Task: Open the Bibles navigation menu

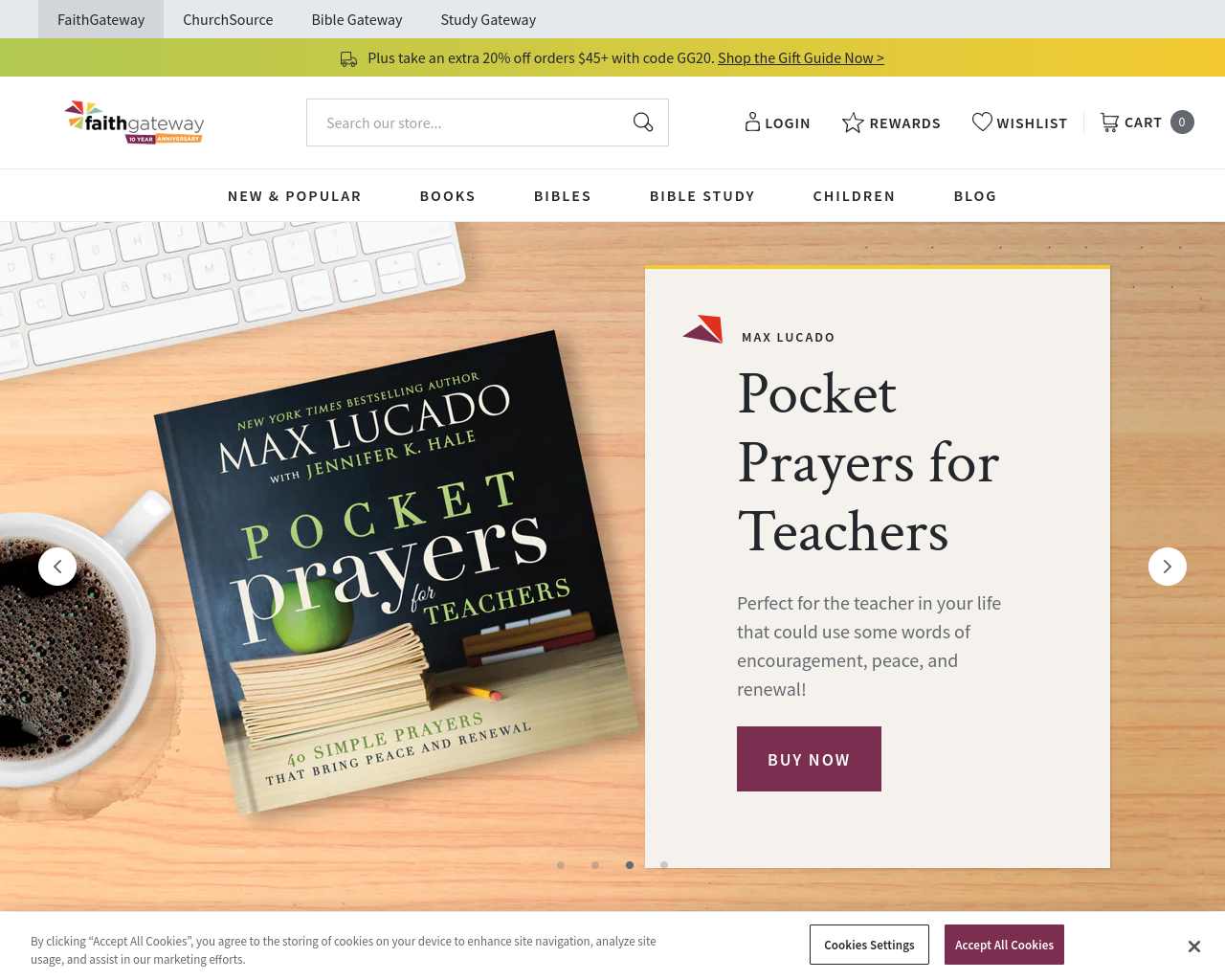Action: [563, 196]
